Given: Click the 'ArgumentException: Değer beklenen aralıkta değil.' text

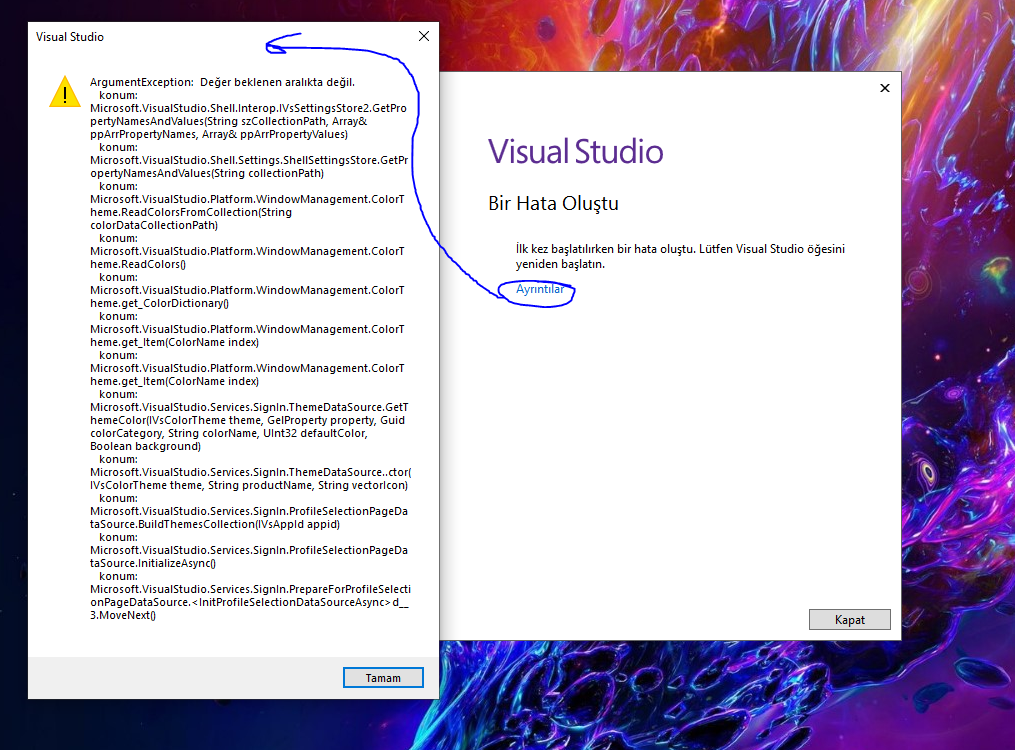Looking at the screenshot, I should pyautogui.click(x=222, y=82).
